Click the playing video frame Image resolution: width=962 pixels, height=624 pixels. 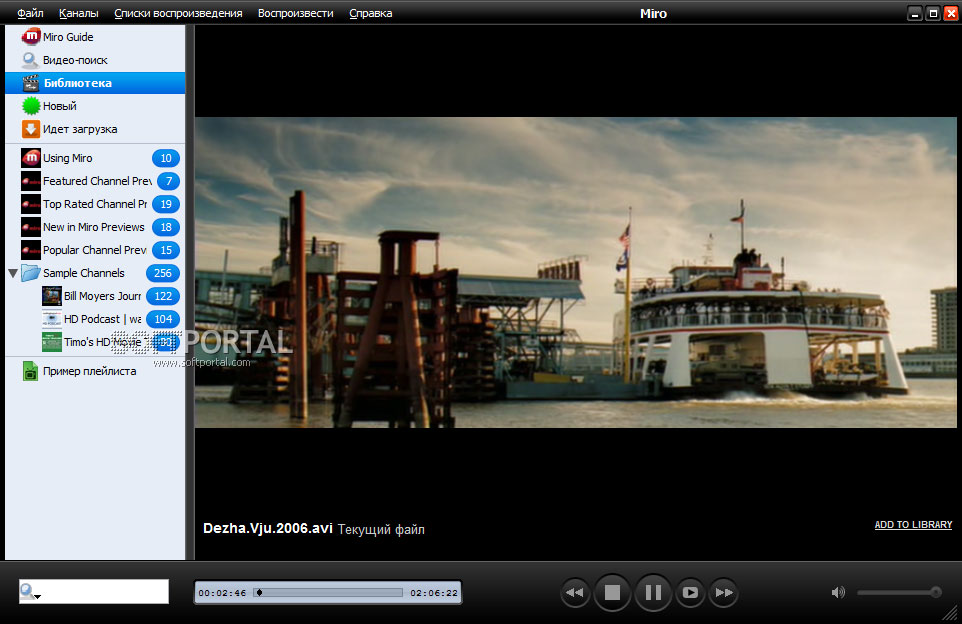[575, 272]
